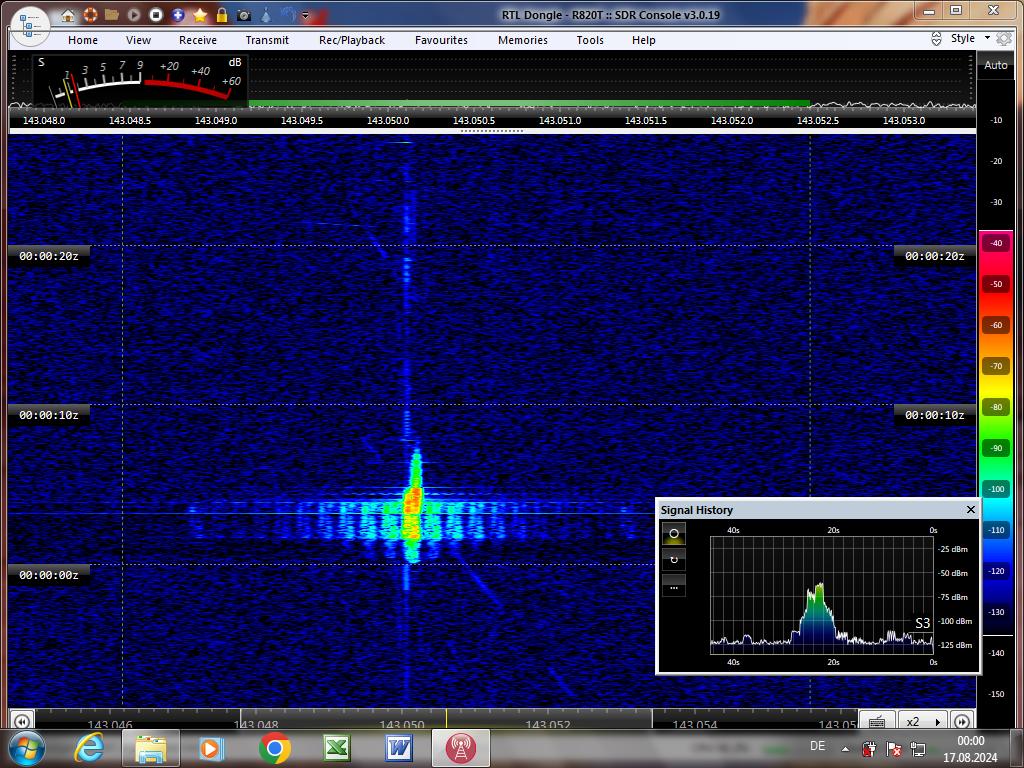Screen dimensions: 1024x768
Task: Open Internet Explorer from the taskbar
Action: click(x=91, y=748)
